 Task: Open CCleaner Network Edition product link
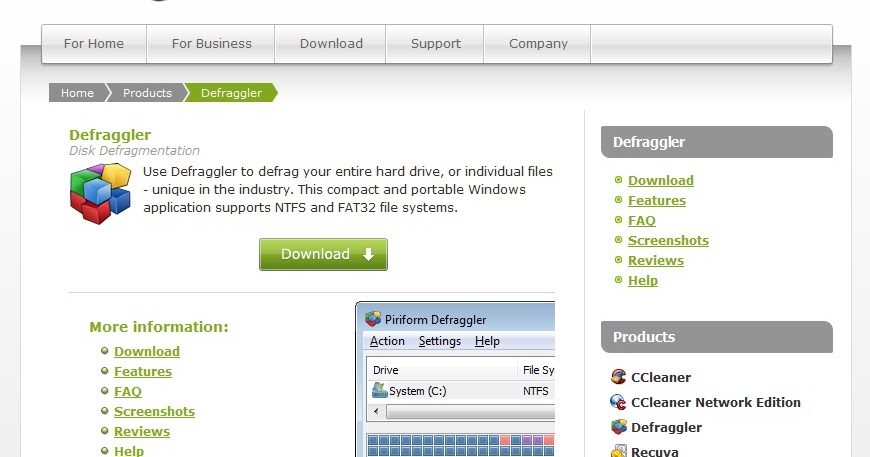point(716,402)
